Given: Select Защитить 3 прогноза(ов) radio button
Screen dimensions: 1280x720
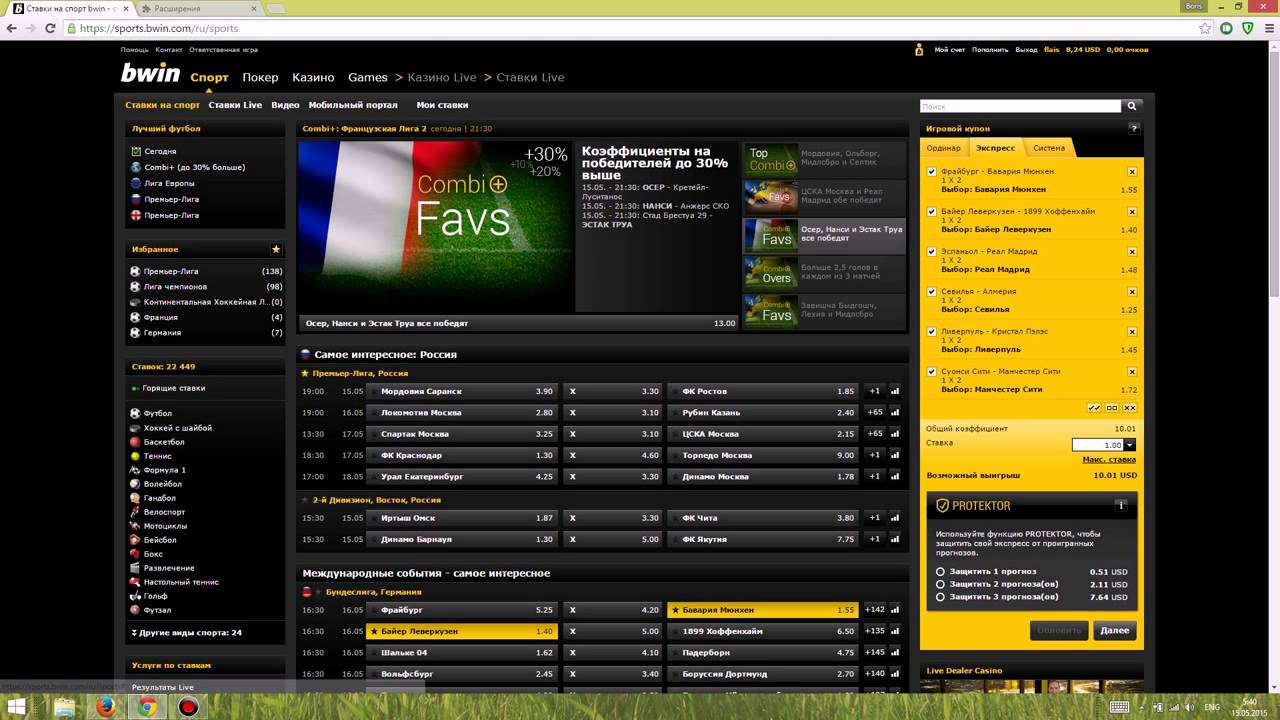Looking at the screenshot, I should click(940, 597).
